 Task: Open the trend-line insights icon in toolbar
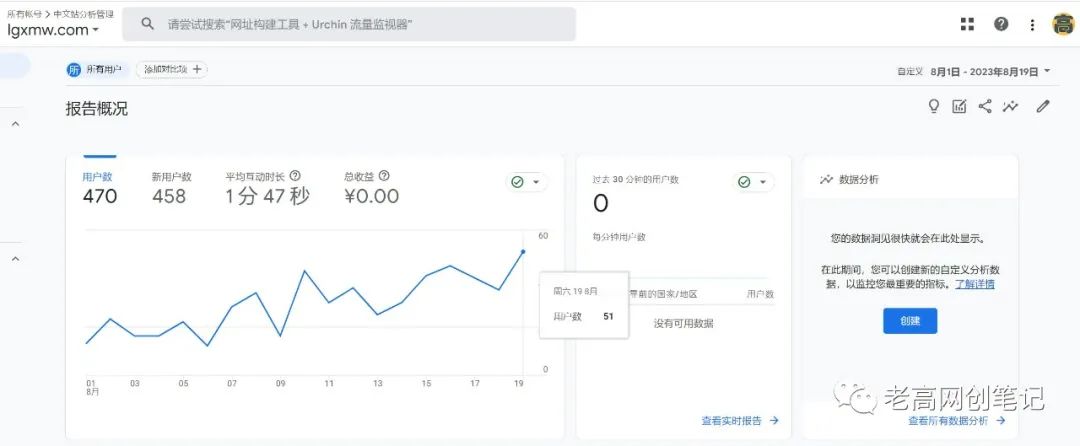(x=1011, y=106)
